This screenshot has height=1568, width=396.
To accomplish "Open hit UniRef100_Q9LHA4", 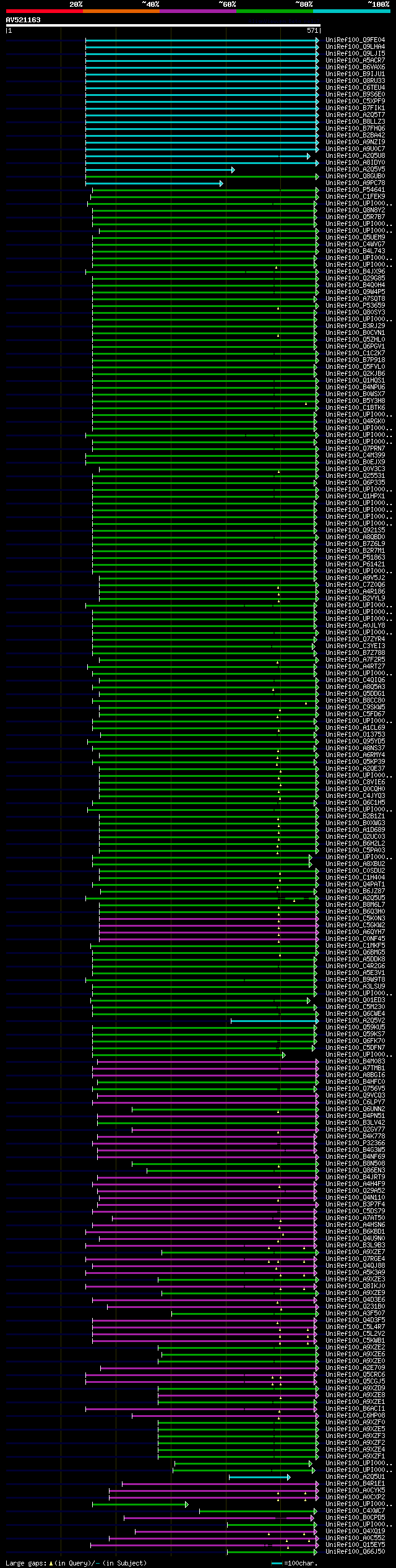I will click(x=355, y=47).
